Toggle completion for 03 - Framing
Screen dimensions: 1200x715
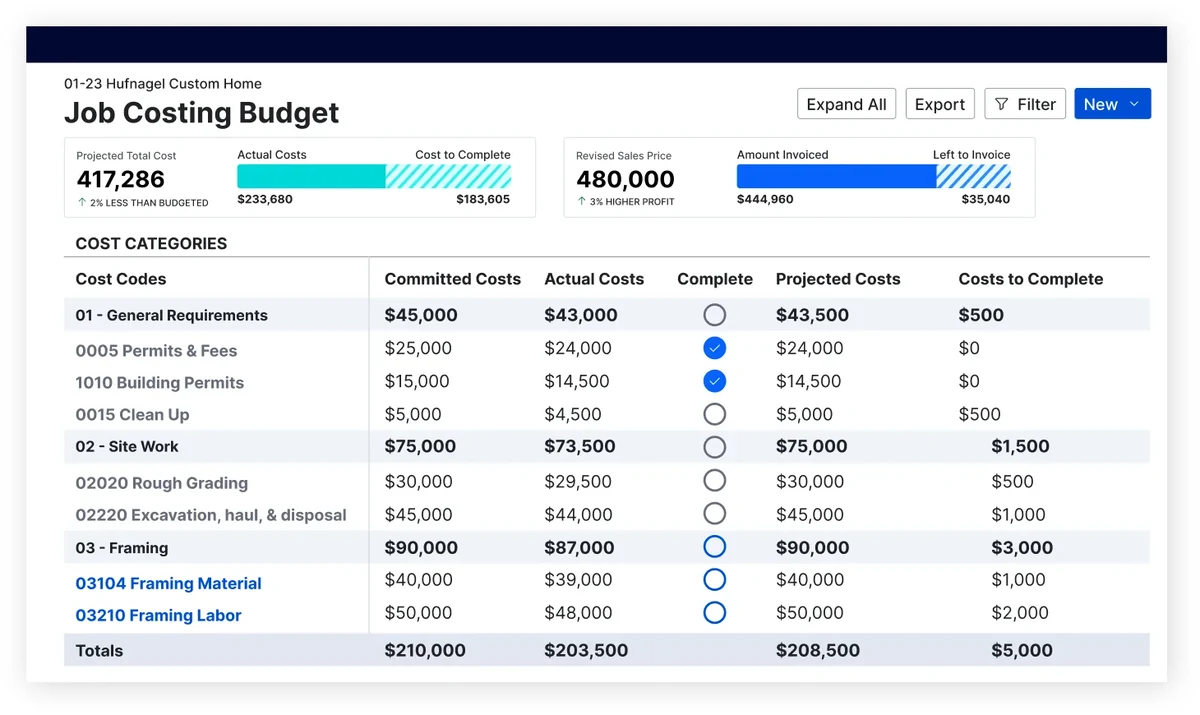(714, 546)
